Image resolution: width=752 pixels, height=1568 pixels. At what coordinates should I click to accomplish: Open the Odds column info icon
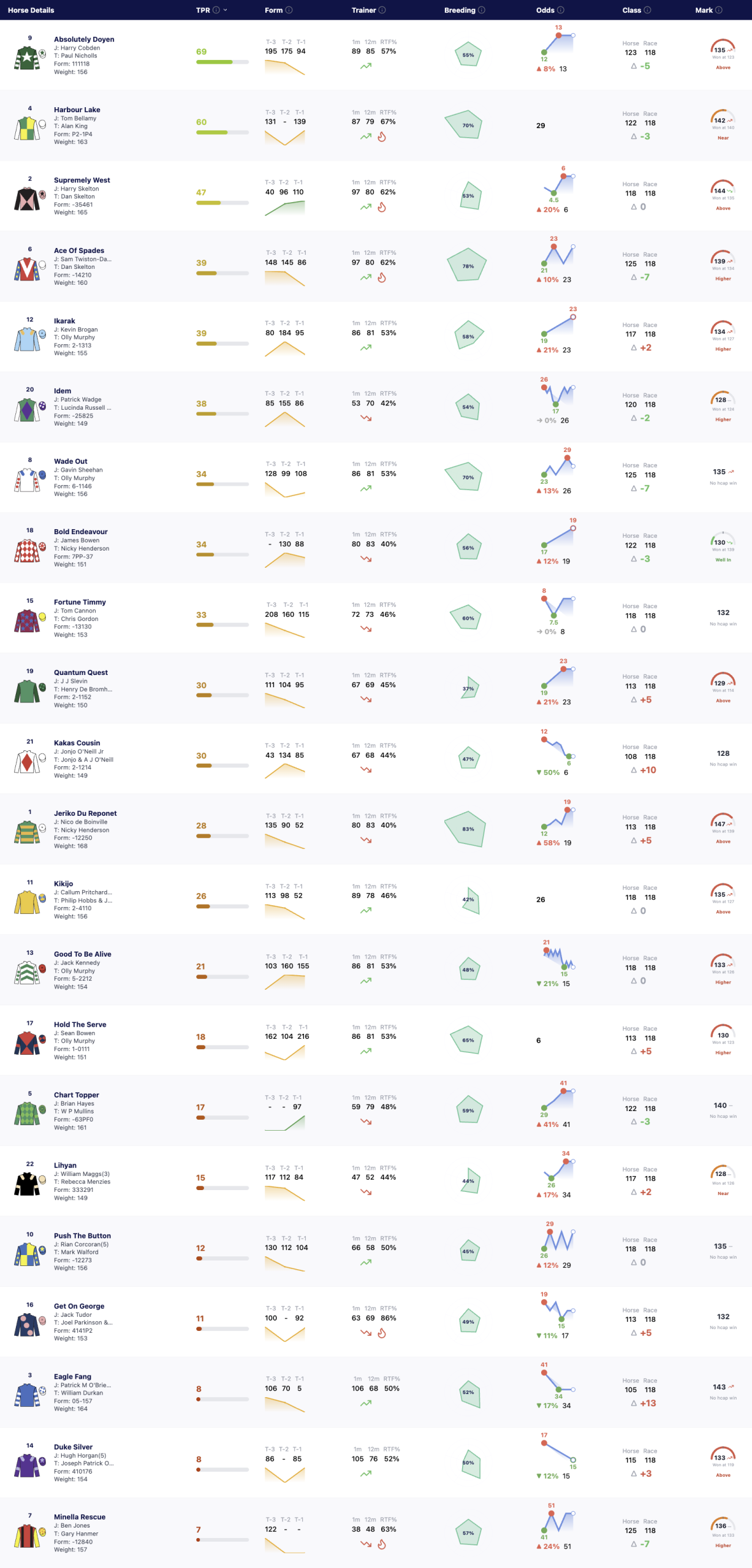[x=560, y=10]
